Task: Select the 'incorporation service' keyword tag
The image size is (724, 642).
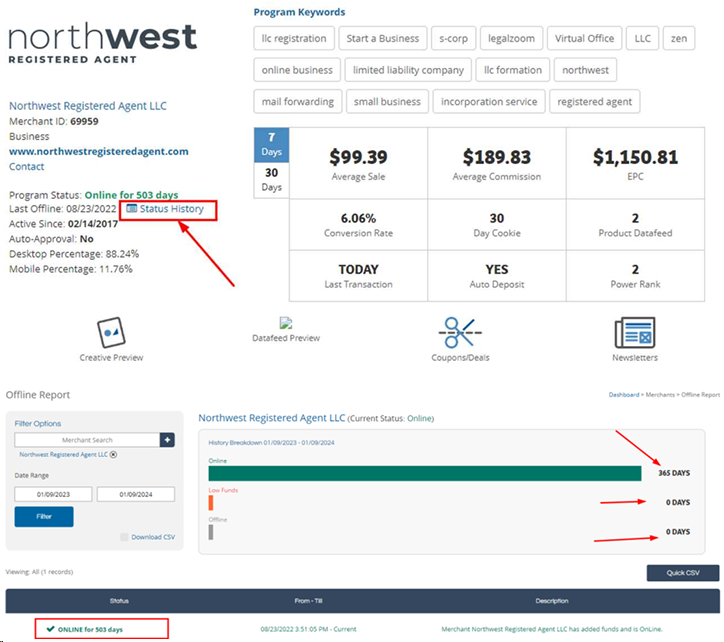Action: click(x=489, y=101)
